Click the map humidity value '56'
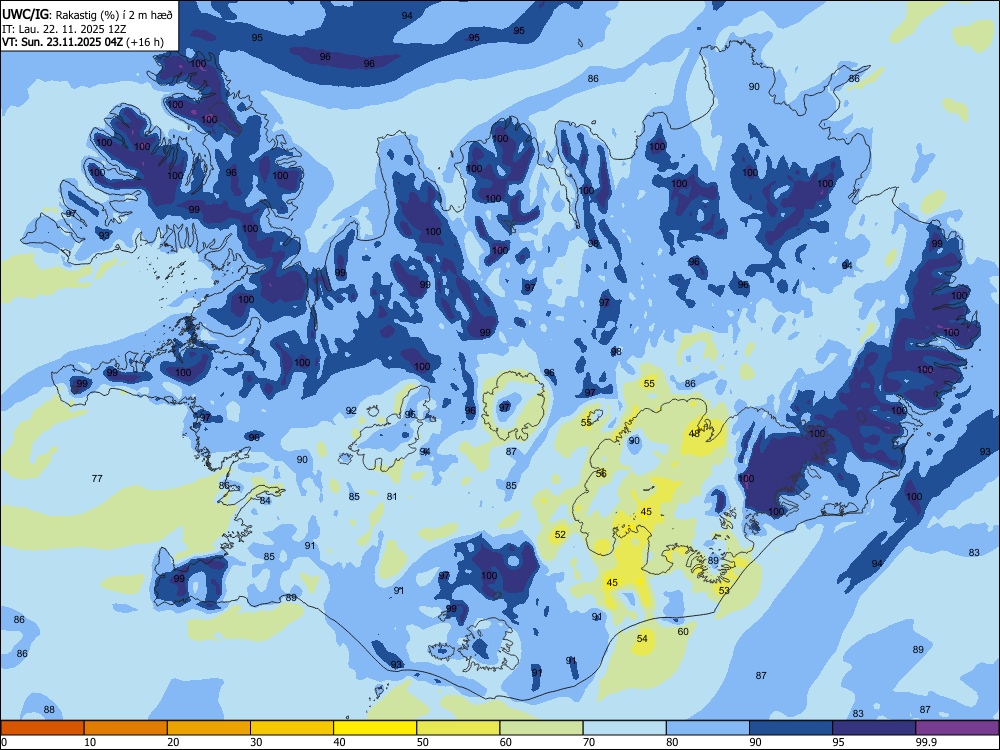 pos(601,473)
